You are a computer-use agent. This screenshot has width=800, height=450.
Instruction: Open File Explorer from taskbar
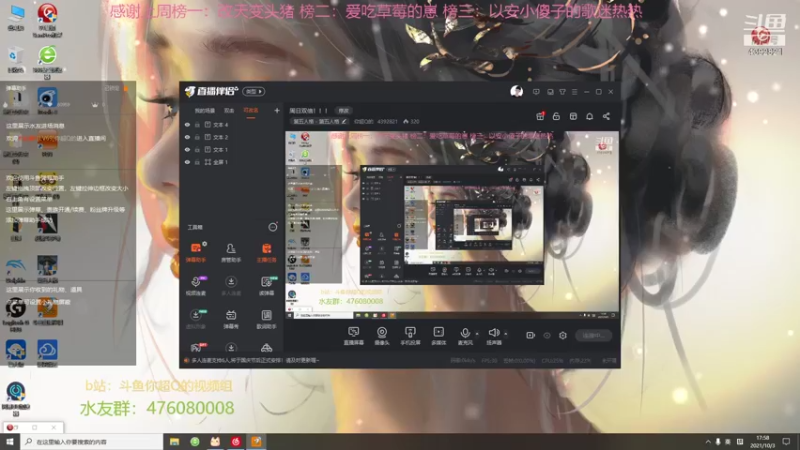click(x=174, y=442)
